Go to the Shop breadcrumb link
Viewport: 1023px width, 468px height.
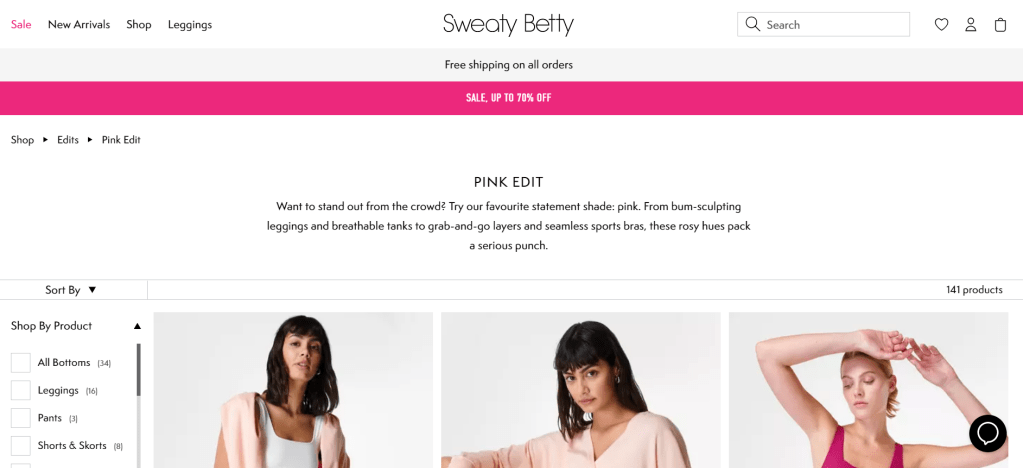(22, 140)
